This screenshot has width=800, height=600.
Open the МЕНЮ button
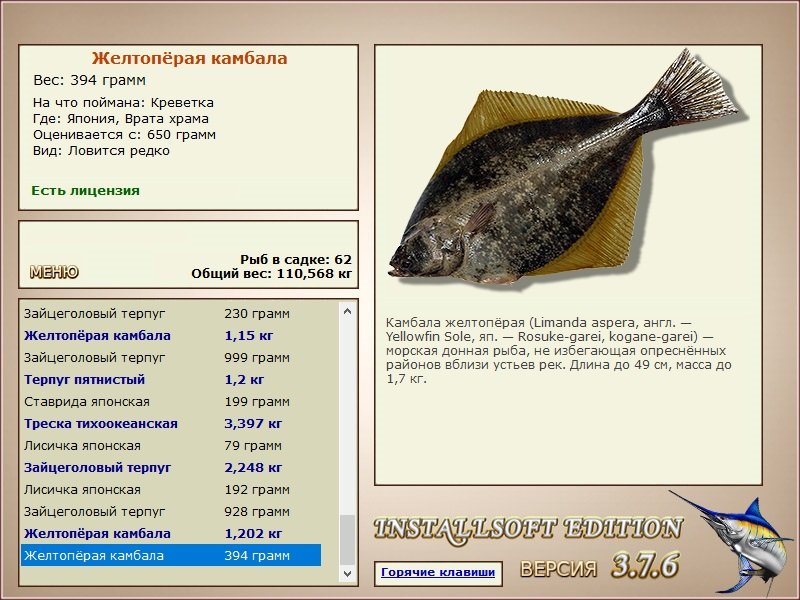[x=54, y=272]
